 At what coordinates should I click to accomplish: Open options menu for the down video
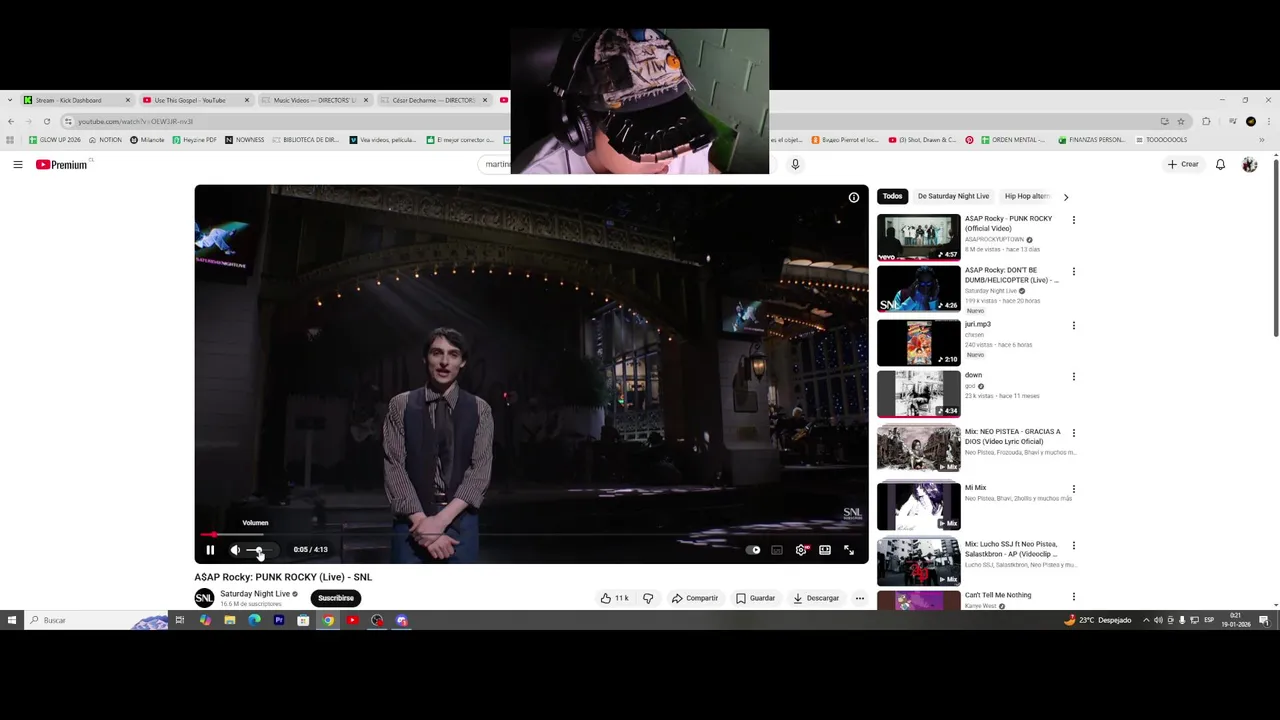click(1074, 377)
